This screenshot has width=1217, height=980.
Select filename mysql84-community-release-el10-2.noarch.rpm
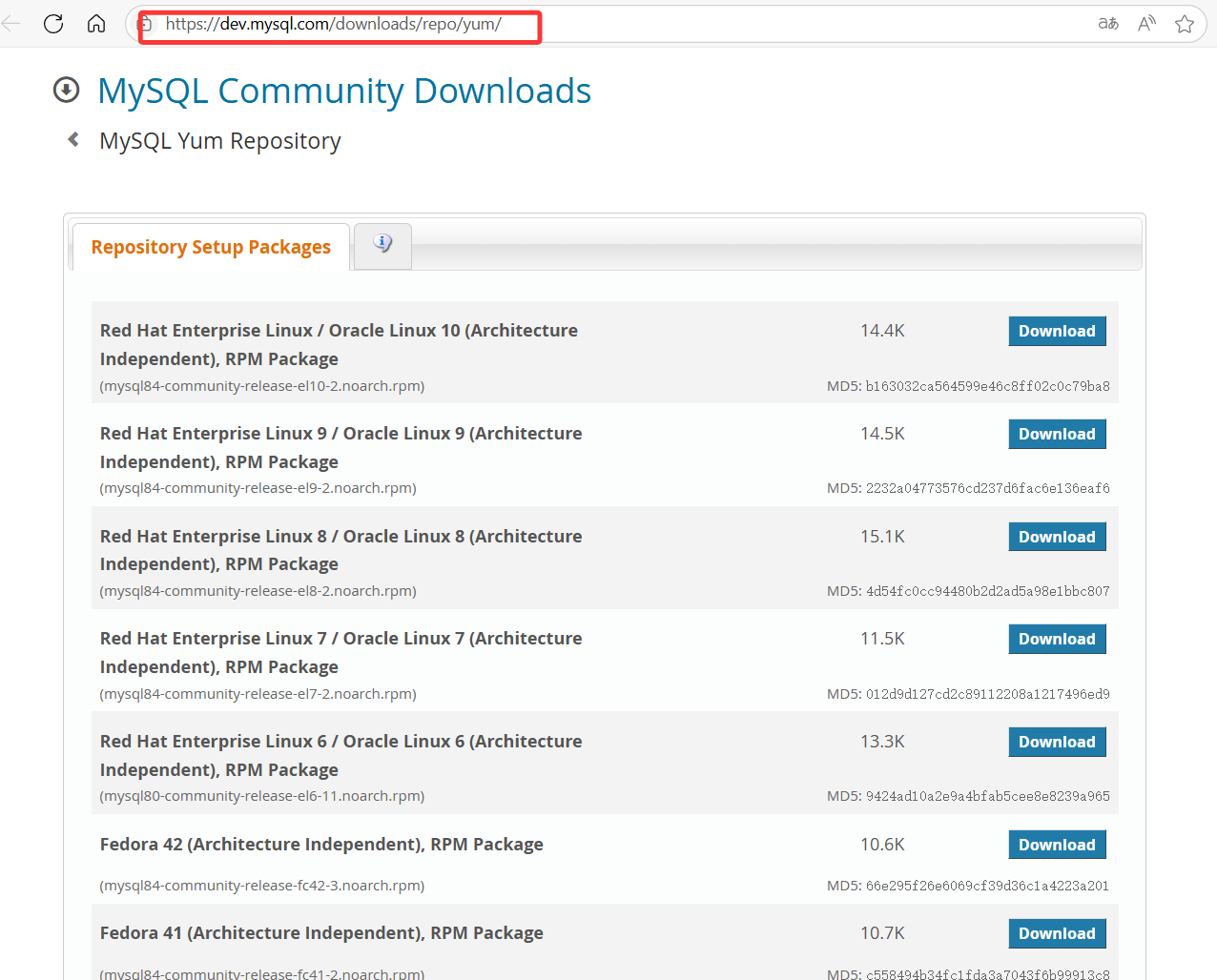pos(262,386)
